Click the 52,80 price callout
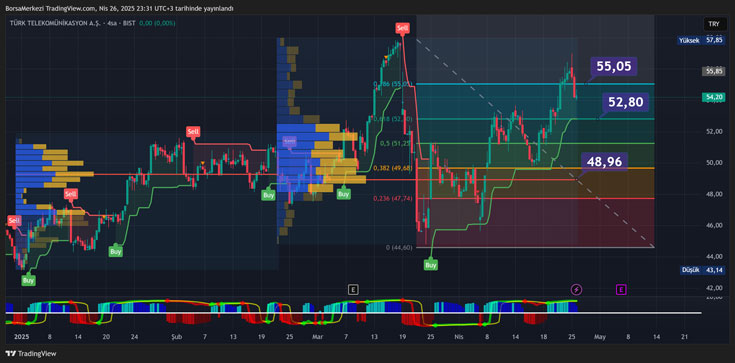The width and height of the screenshot is (735, 363). coord(625,102)
